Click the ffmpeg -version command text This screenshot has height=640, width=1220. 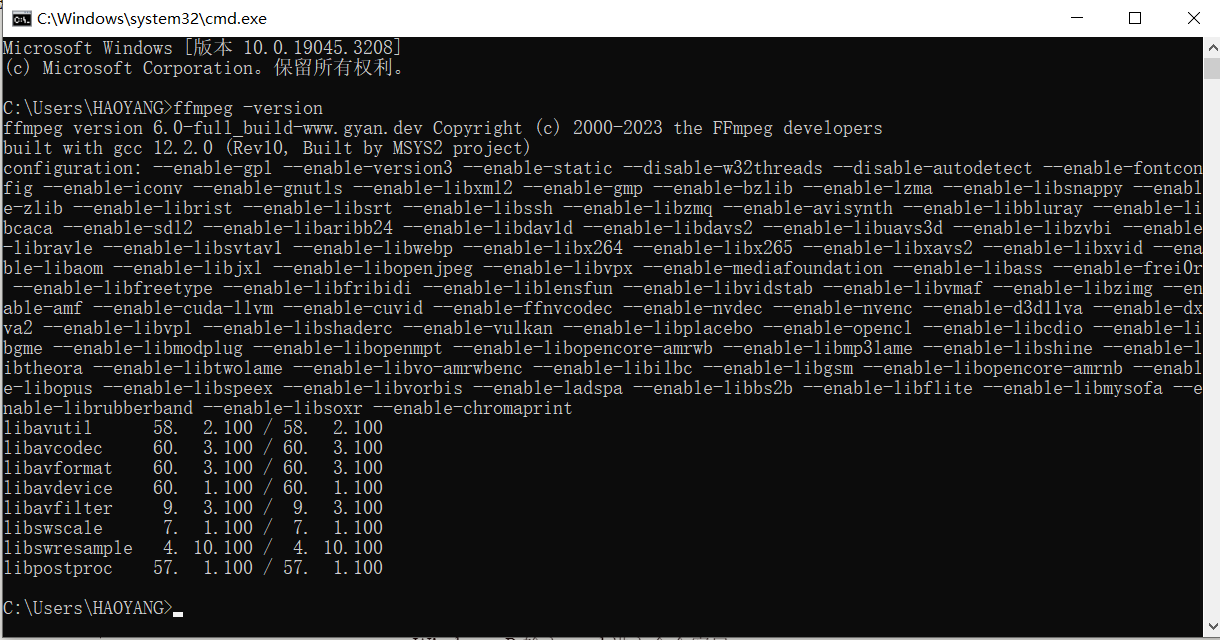pos(247,107)
